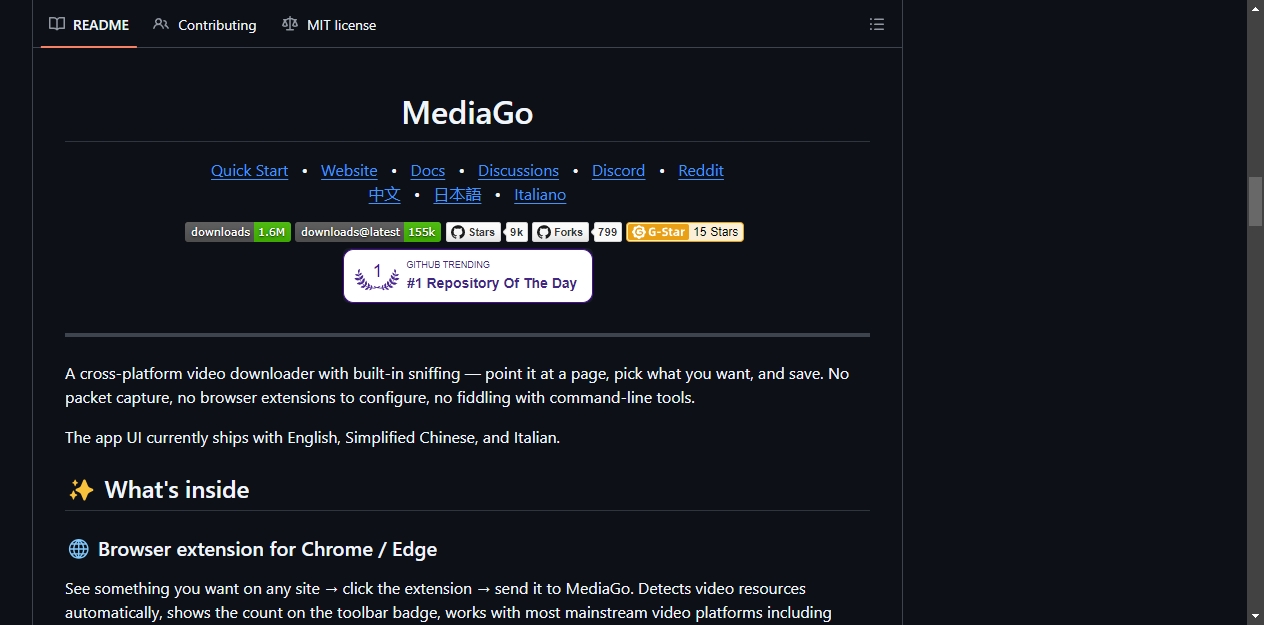
Task: Click the 9k stars count
Action: tap(517, 232)
